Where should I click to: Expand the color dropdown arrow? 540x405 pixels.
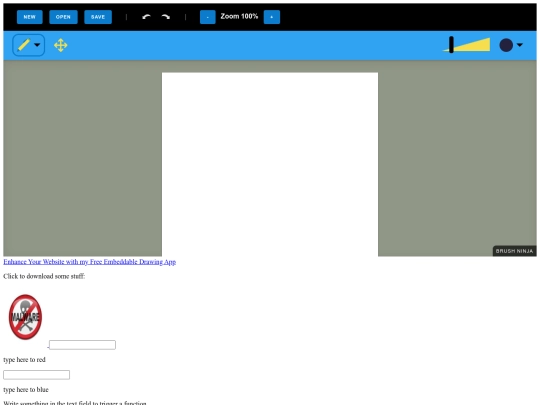[520, 45]
